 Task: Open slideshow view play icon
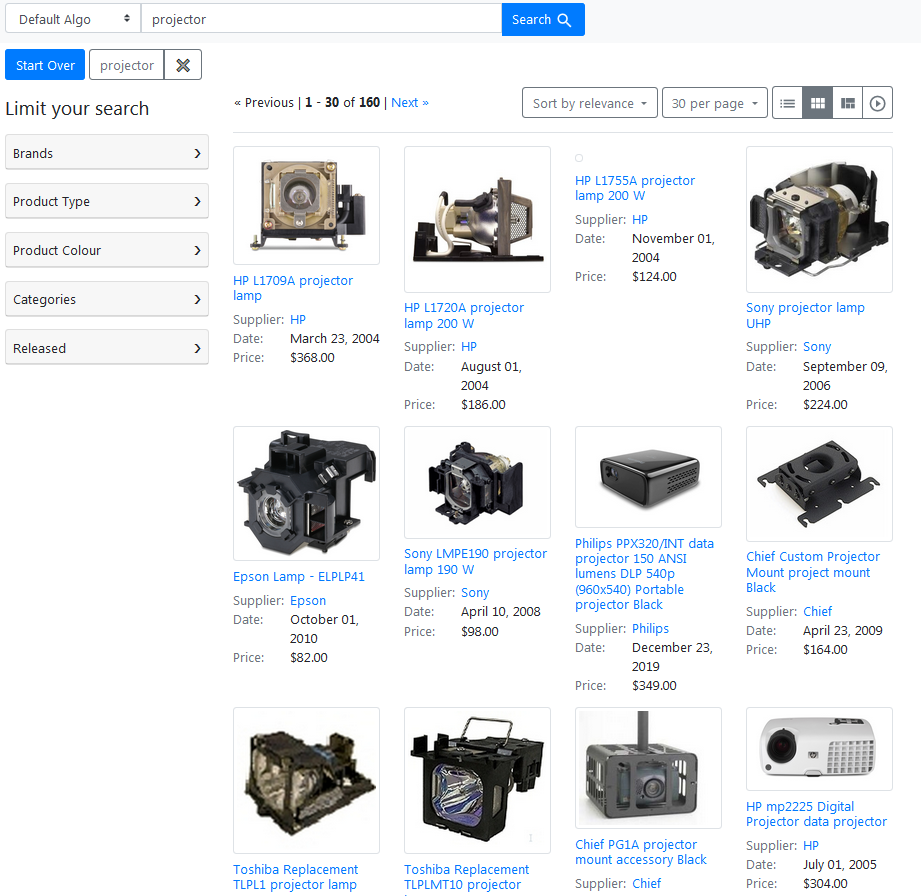pyautogui.click(x=878, y=103)
